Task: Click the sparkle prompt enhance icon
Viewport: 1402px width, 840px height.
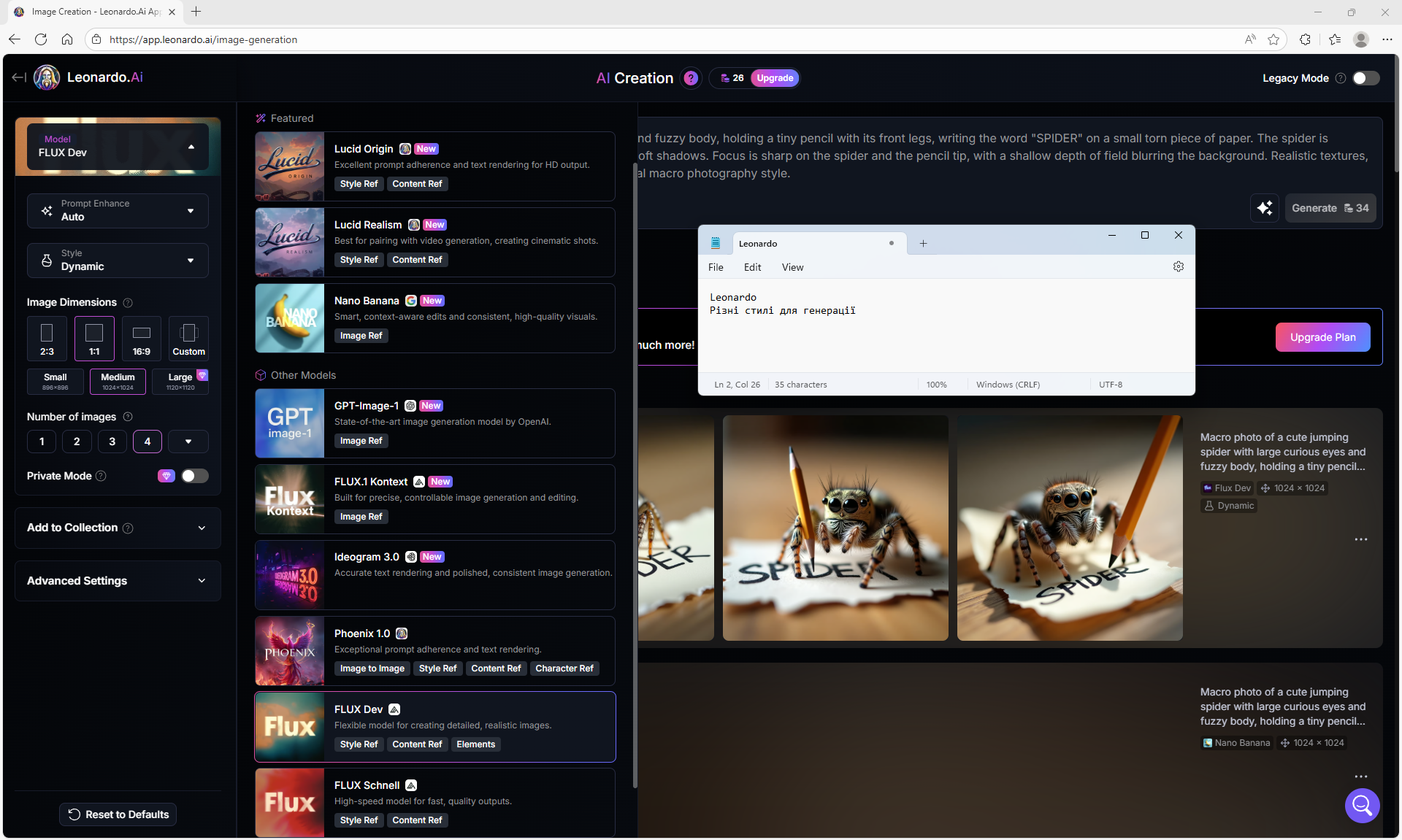Action: pyautogui.click(x=1265, y=208)
